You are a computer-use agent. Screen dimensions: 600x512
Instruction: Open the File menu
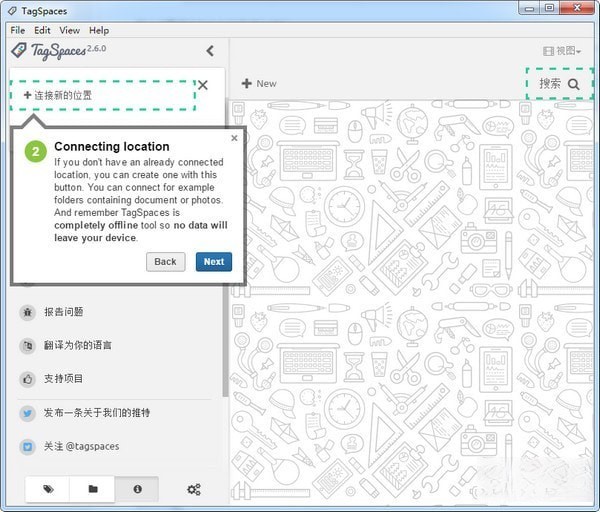coord(18,30)
